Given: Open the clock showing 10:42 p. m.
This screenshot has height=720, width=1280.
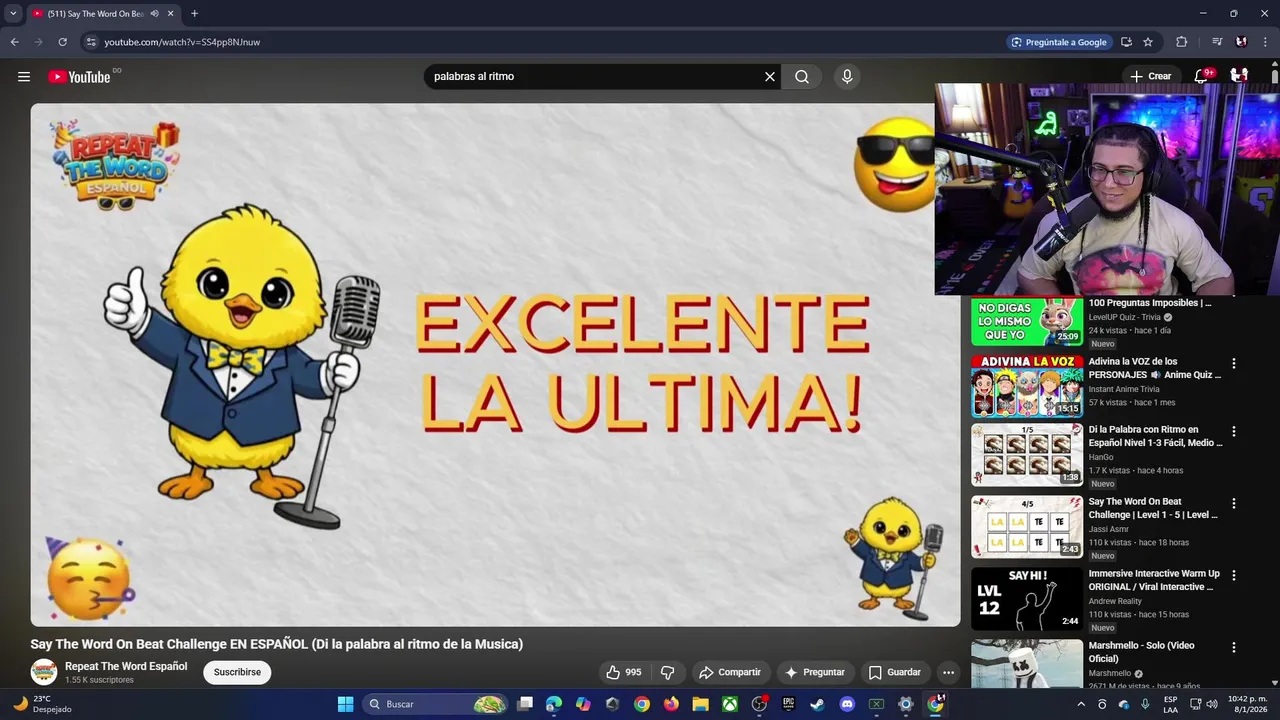Looking at the screenshot, I should click(x=1247, y=704).
